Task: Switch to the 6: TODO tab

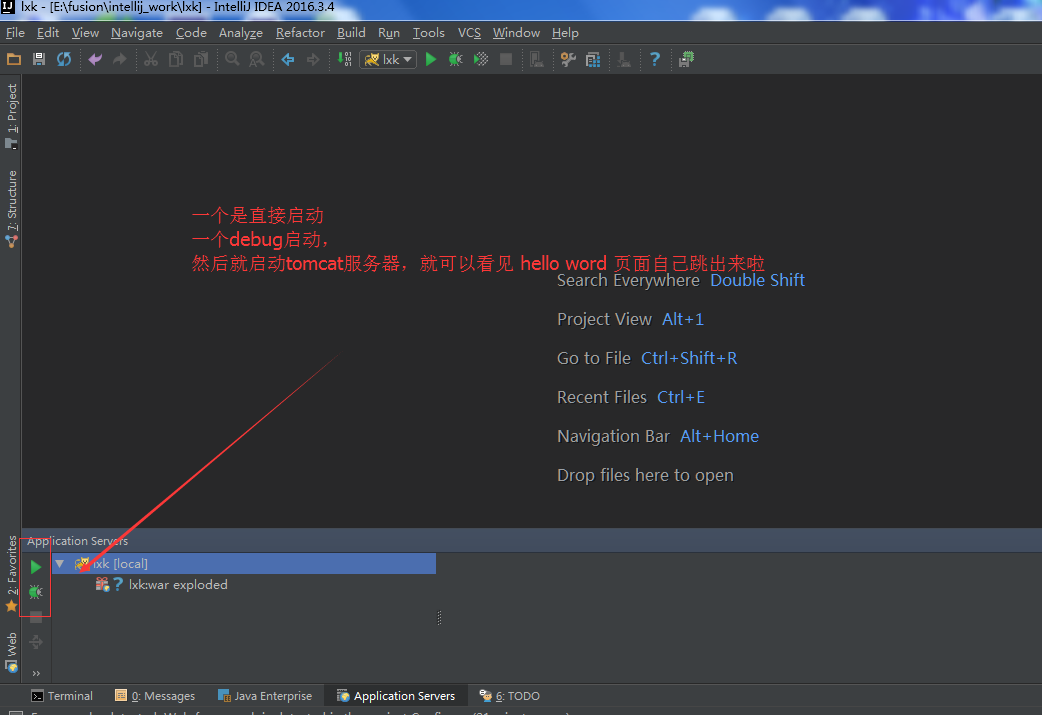Action: (x=510, y=696)
